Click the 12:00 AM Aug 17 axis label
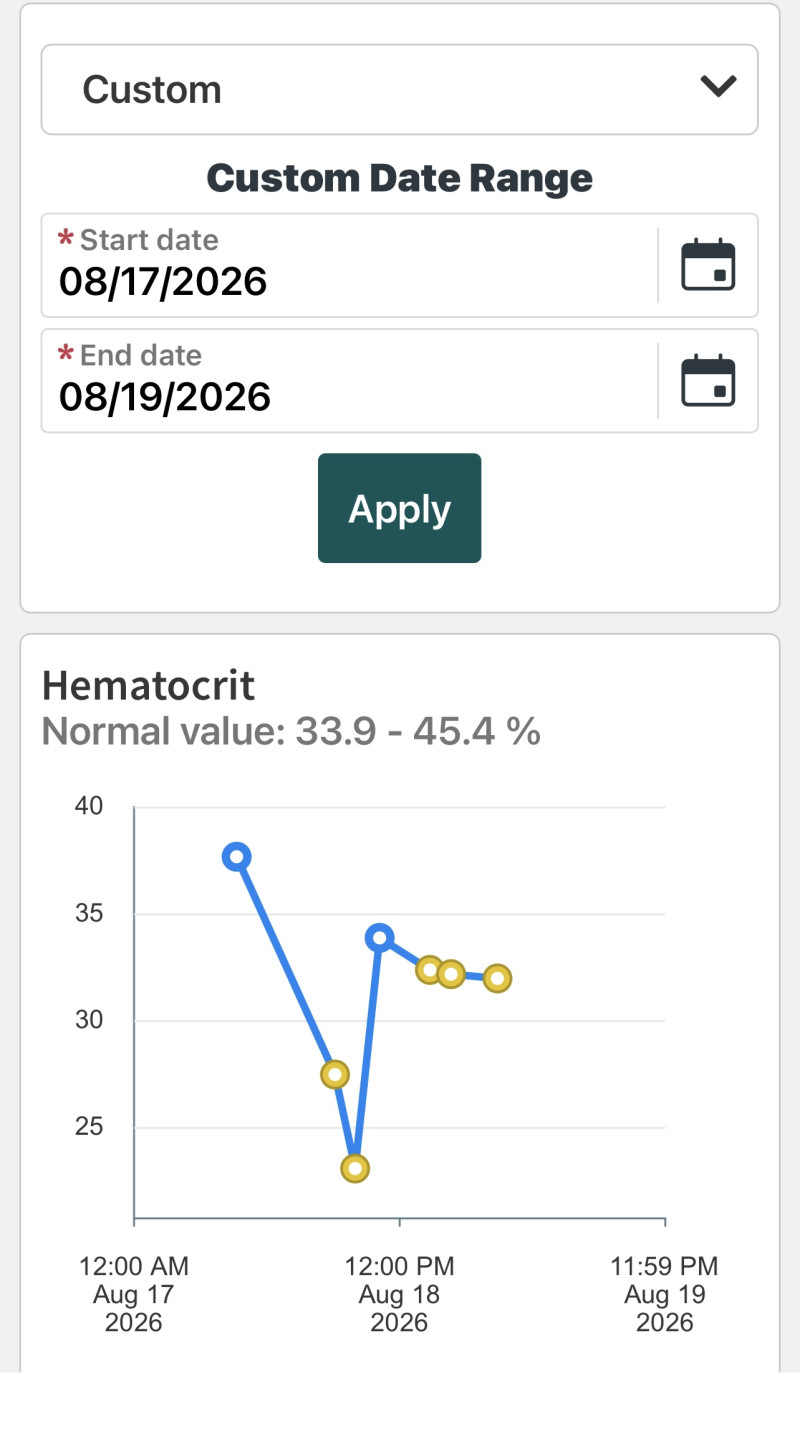 [x=134, y=1294]
